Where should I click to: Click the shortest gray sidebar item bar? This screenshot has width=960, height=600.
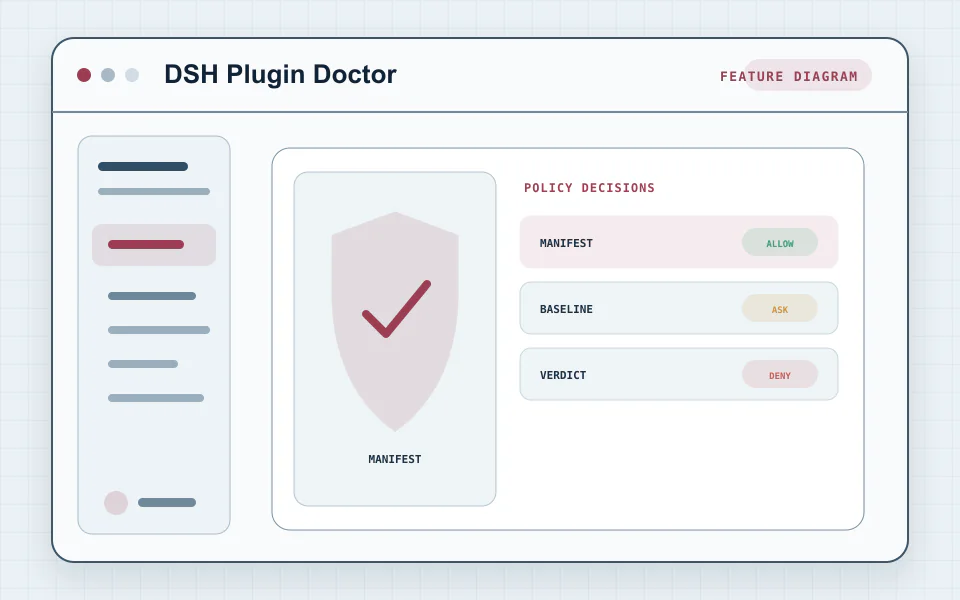click(143, 364)
